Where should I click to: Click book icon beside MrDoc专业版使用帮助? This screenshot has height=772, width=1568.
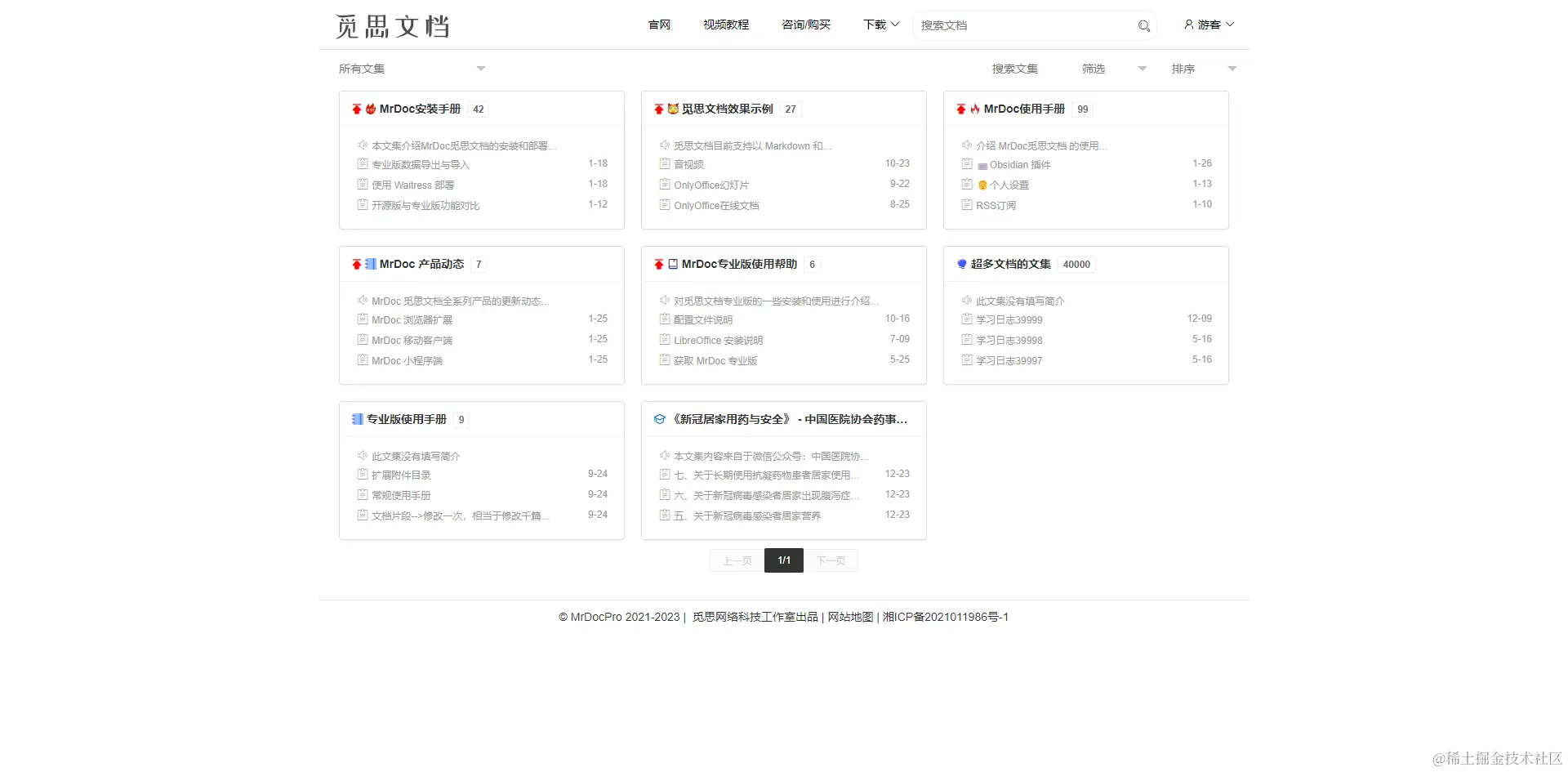pos(673,264)
